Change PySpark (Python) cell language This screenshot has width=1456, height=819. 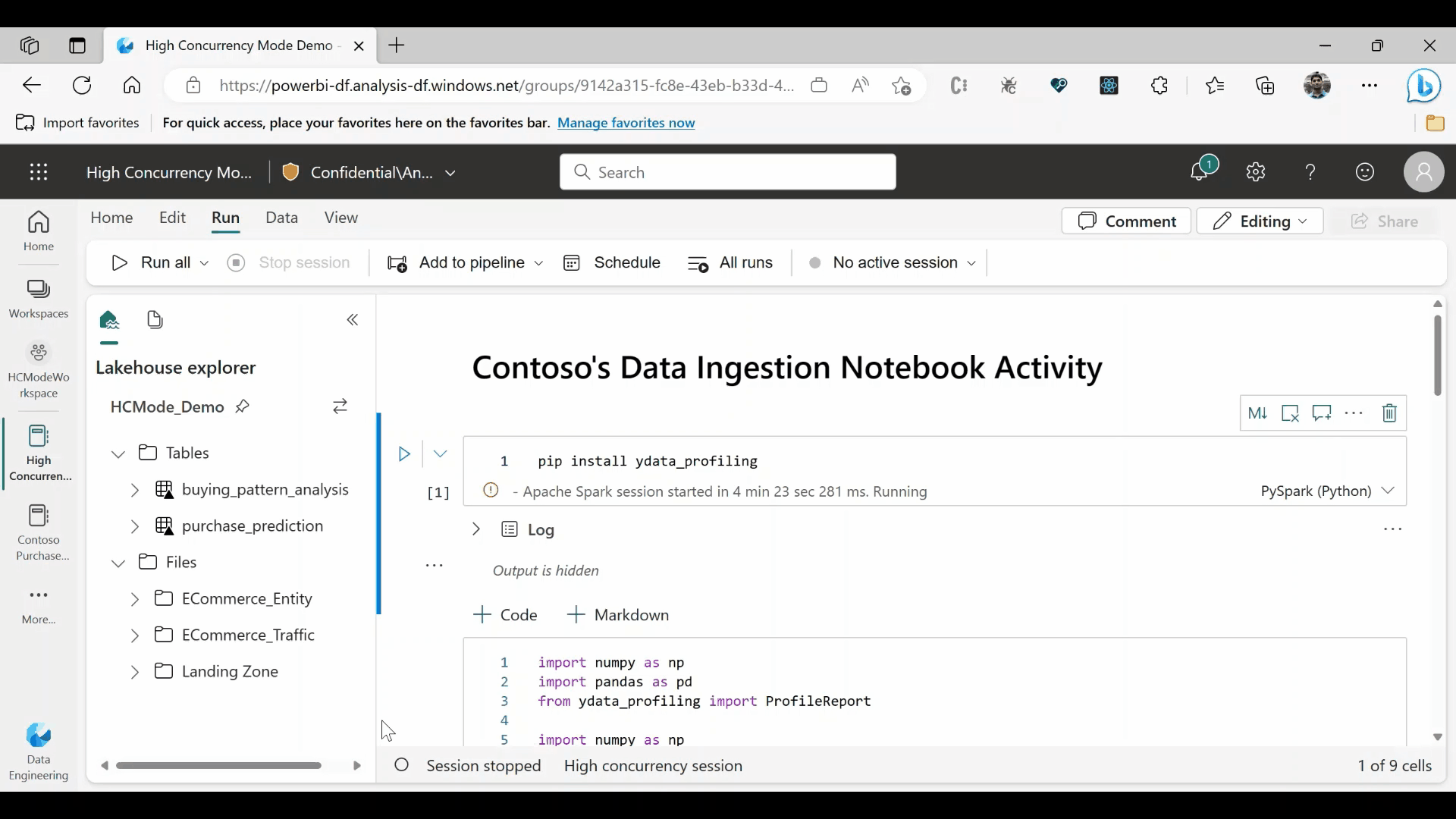[1327, 491]
